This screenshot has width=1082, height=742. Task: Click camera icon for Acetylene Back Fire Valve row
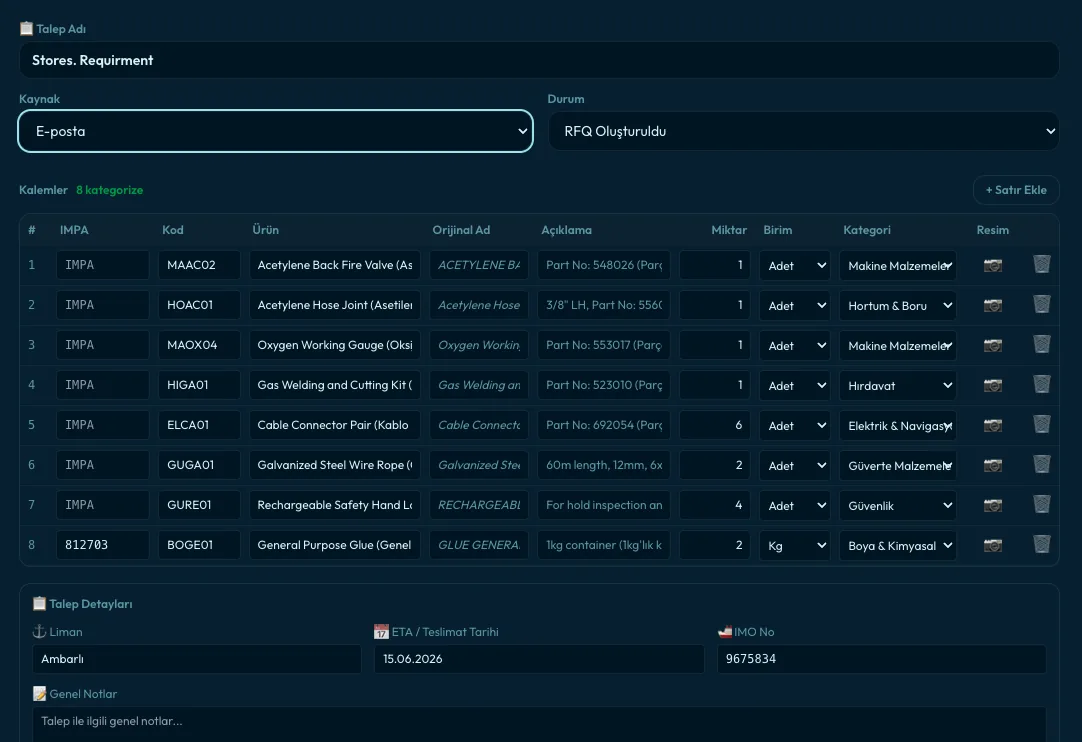[992, 265]
